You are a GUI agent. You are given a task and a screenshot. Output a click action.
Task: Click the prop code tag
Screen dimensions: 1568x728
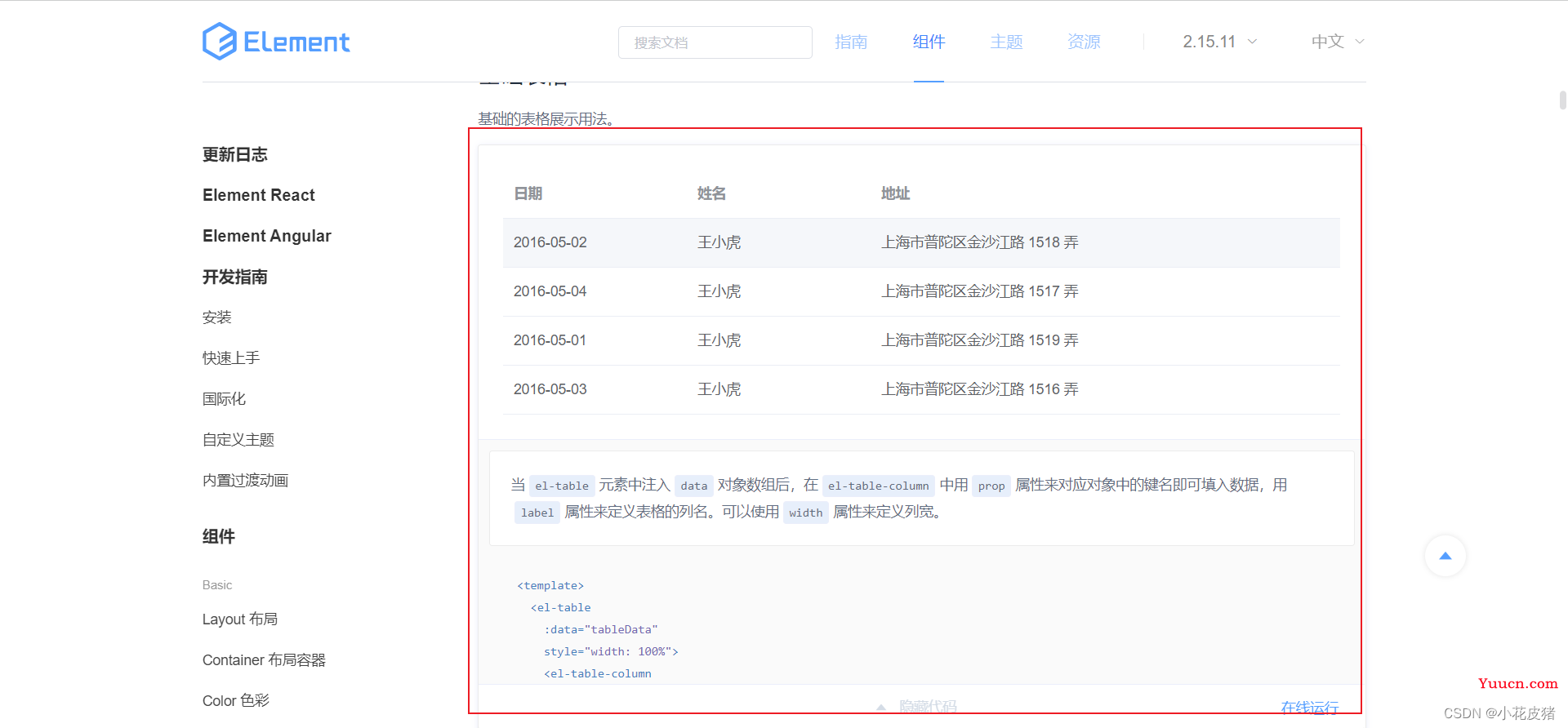[991, 486]
